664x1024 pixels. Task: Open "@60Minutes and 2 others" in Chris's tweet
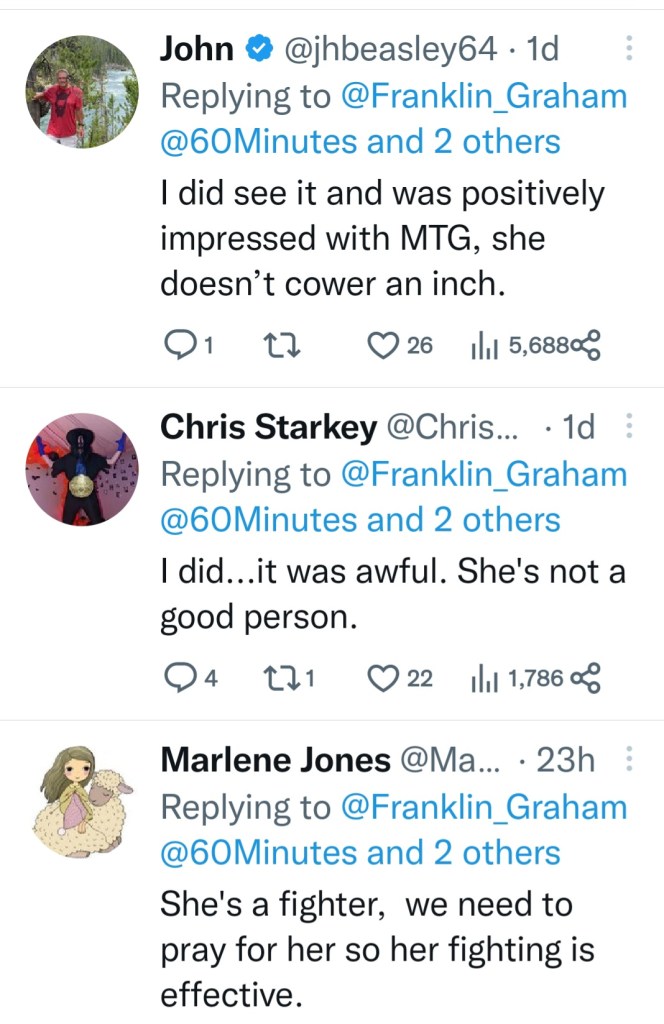tap(360, 520)
